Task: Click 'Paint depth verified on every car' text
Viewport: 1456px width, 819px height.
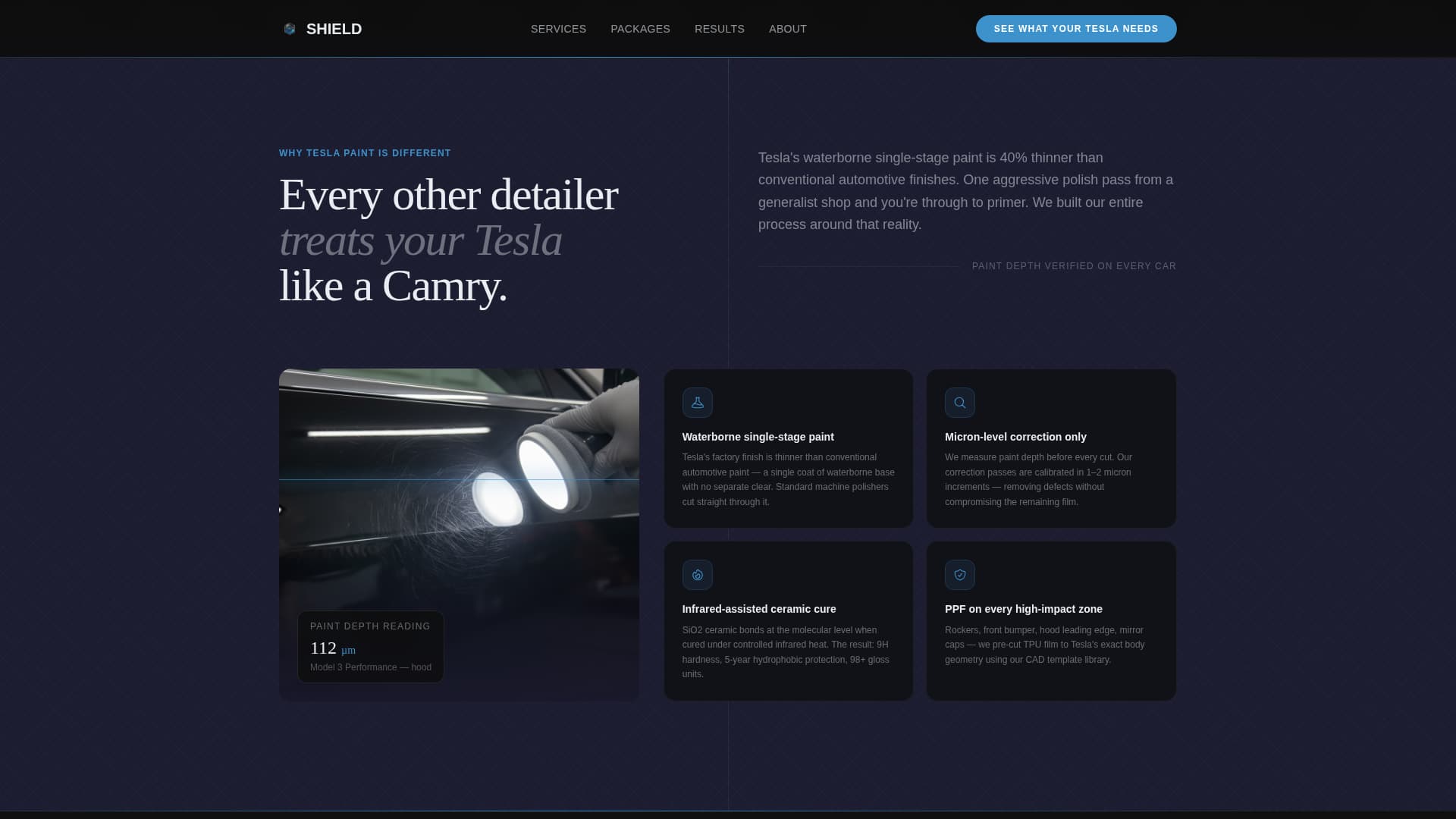Action: coord(1074,266)
